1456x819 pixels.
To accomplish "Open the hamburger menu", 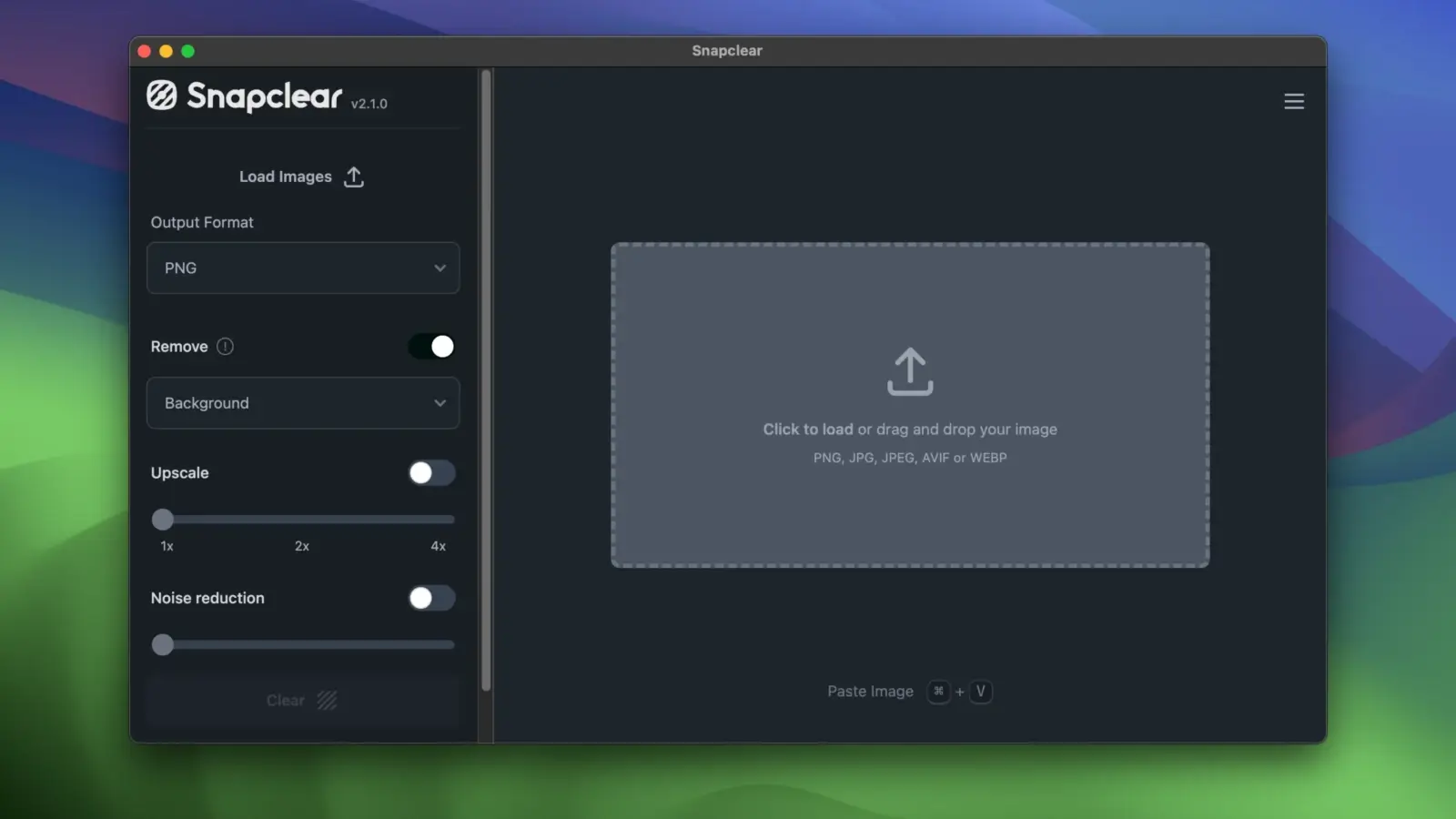I will coord(1293,101).
